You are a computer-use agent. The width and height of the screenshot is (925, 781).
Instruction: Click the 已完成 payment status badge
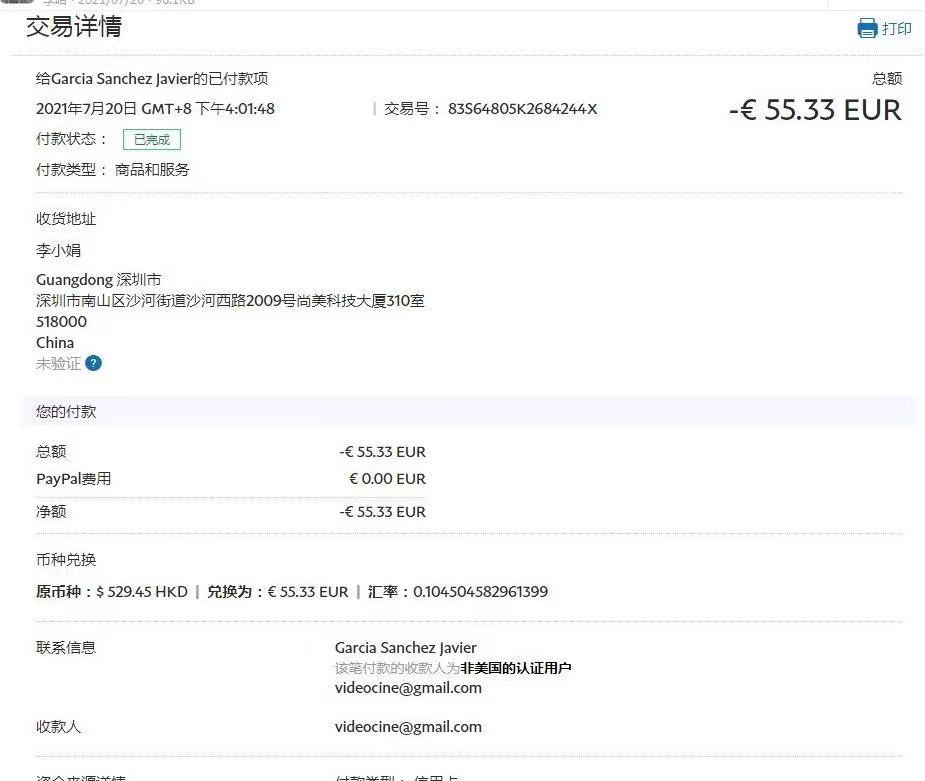(x=152, y=140)
